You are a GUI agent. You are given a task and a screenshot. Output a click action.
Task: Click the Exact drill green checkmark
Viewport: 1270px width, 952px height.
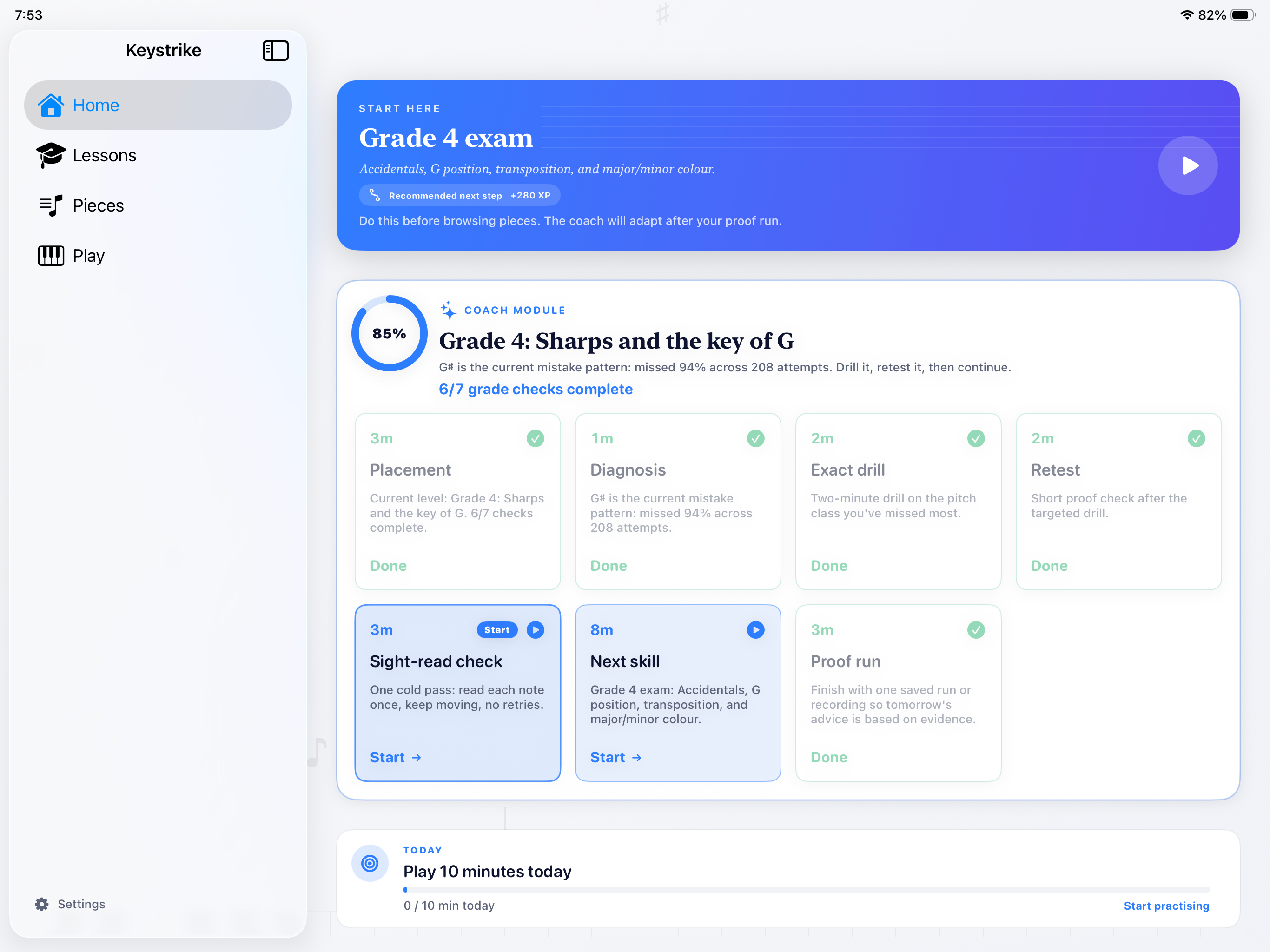(x=975, y=439)
